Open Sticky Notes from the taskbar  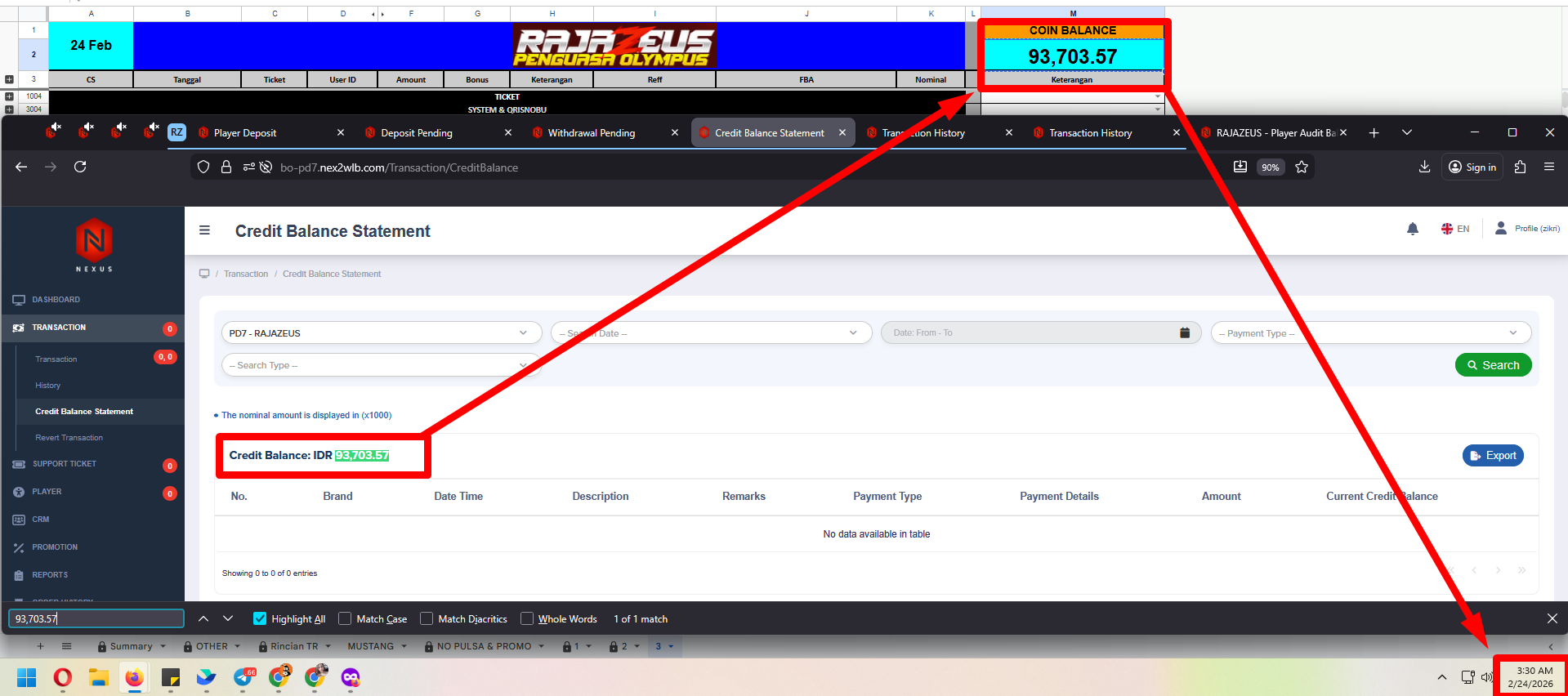pyautogui.click(x=171, y=677)
